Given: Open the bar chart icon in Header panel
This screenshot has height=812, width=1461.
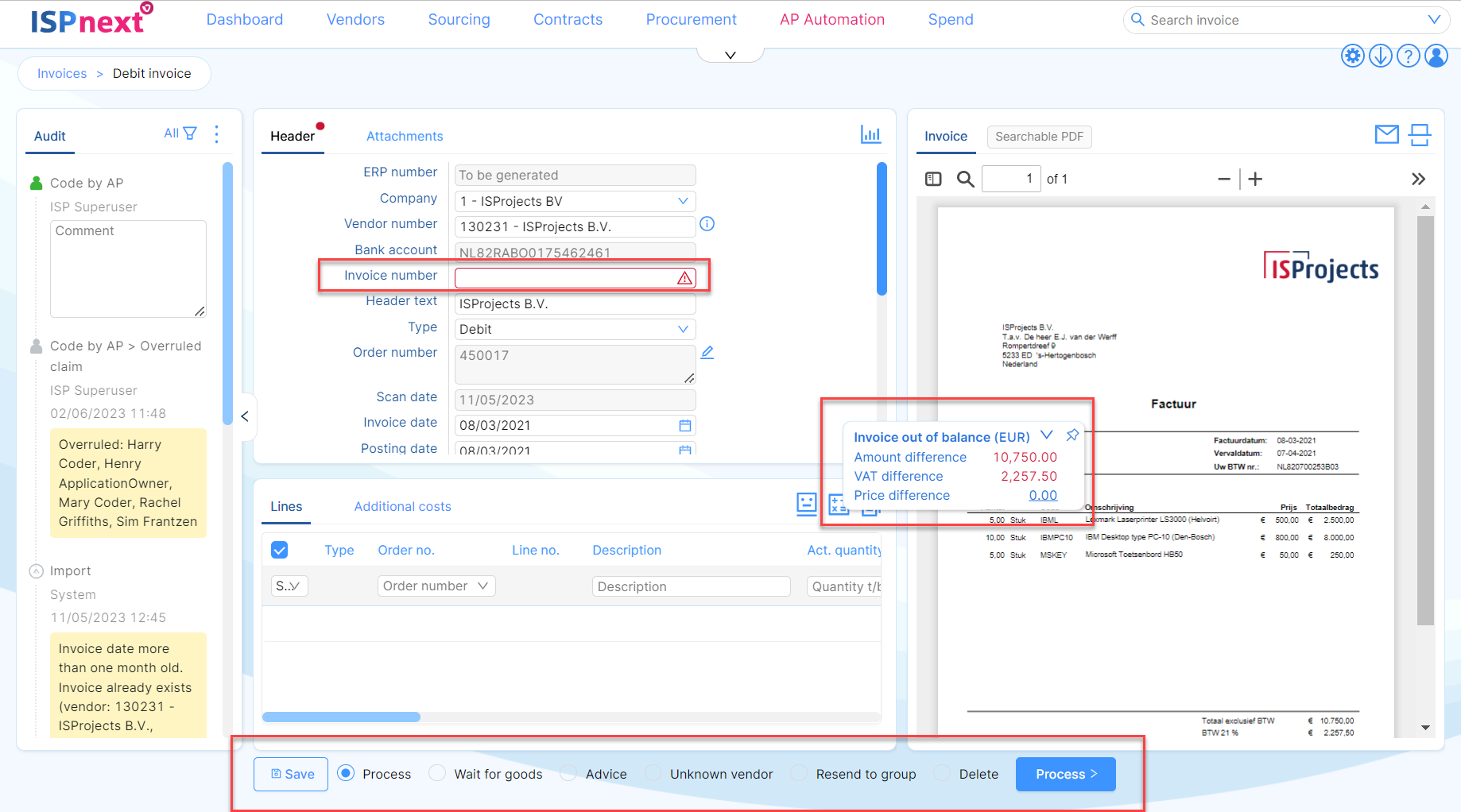Looking at the screenshot, I should point(871,134).
